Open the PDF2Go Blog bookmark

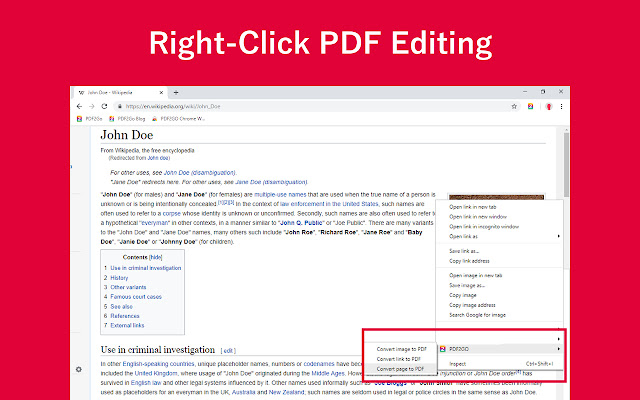(127, 119)
